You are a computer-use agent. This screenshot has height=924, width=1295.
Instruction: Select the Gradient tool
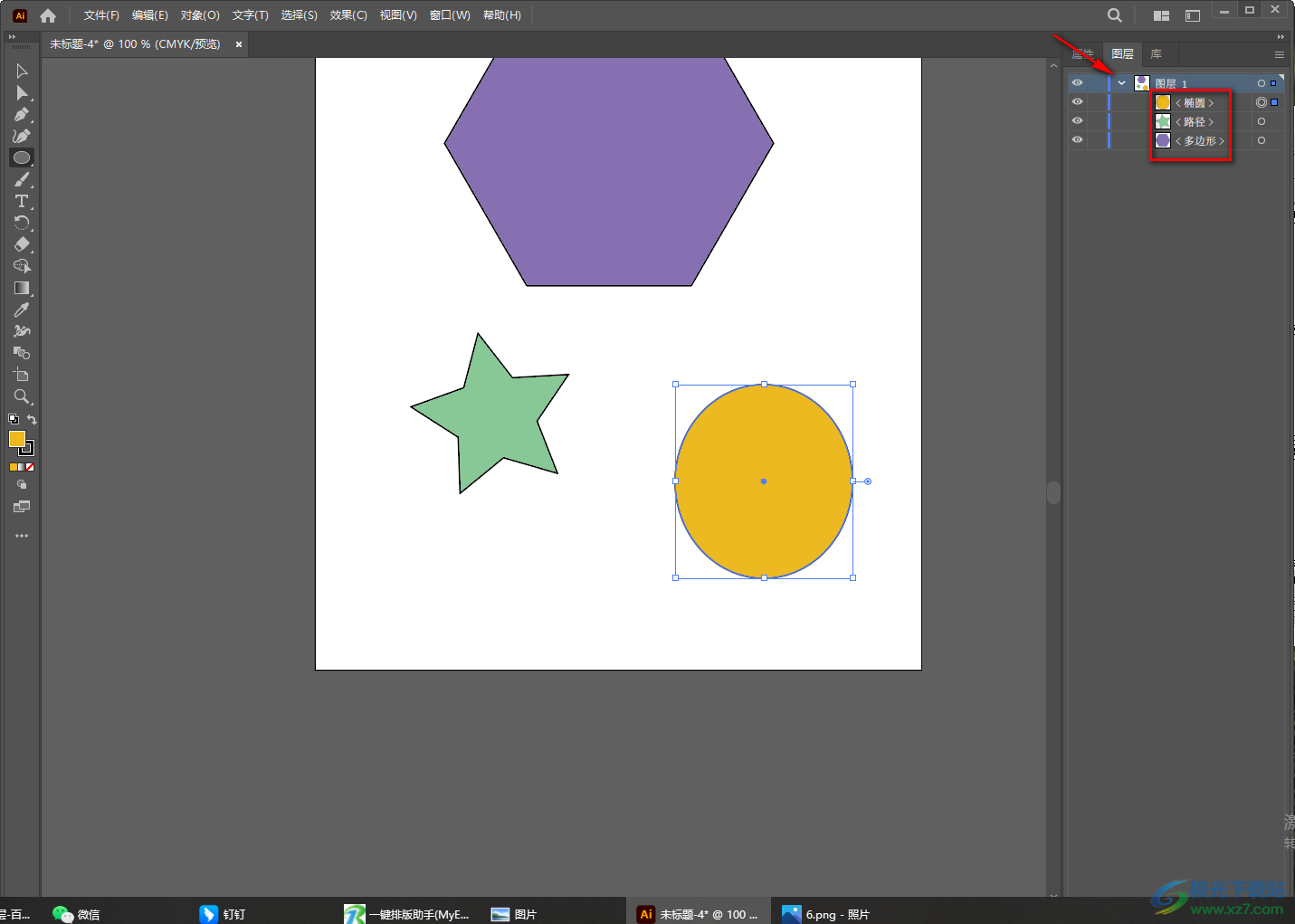coord(22,288)
